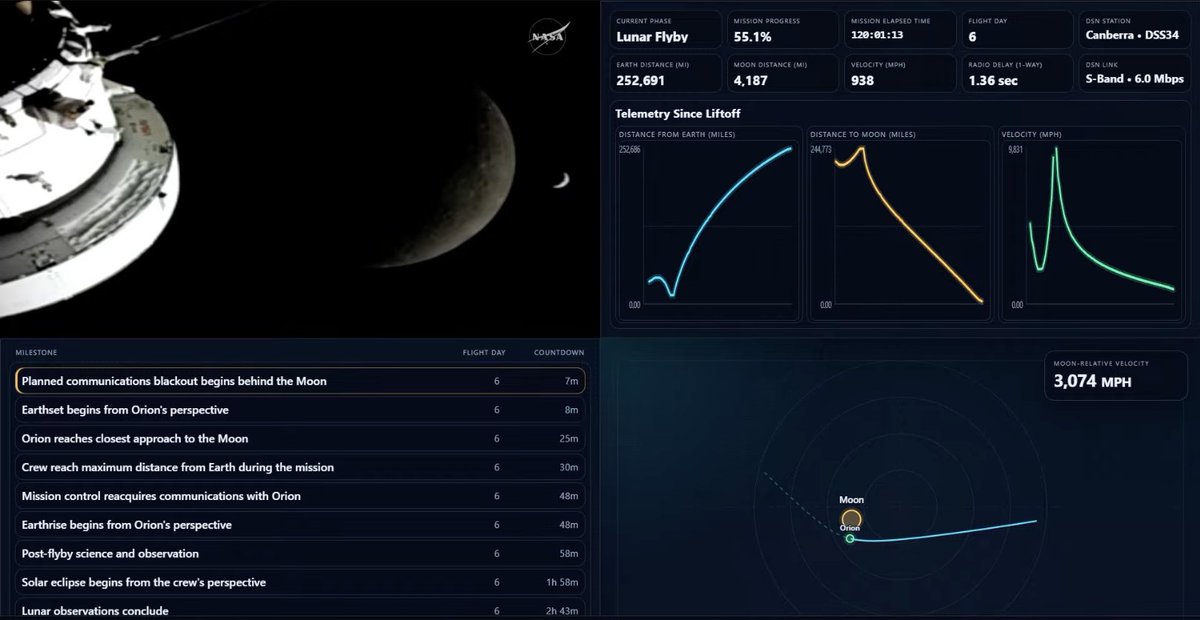This screenshot has height=620, width=1200.
Task: Select the Solar eclipse begins milestone row
Action: point(300,582)
